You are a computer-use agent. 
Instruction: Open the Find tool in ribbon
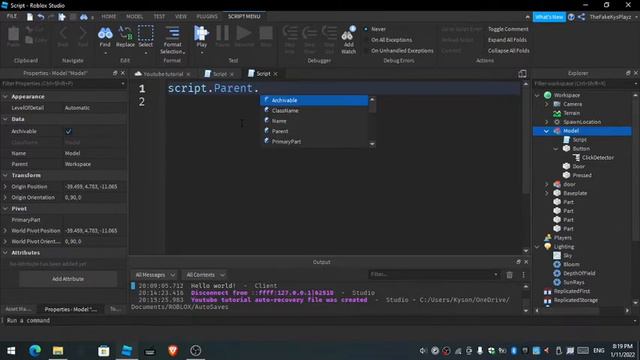pos(105,37)
